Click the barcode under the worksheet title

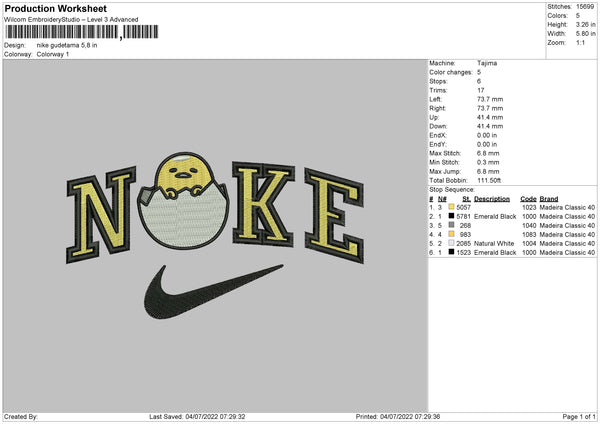click(x=81, y=32)
